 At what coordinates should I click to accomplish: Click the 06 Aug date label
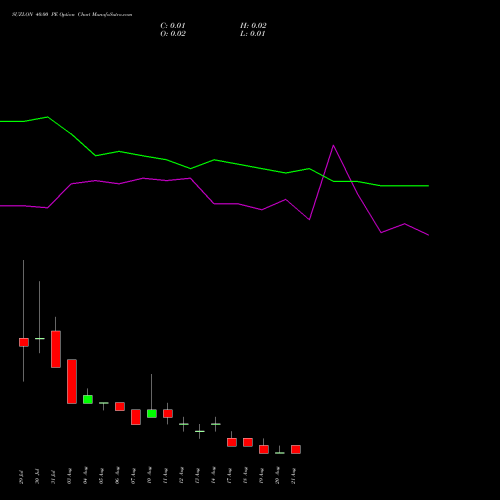point(118,476)
